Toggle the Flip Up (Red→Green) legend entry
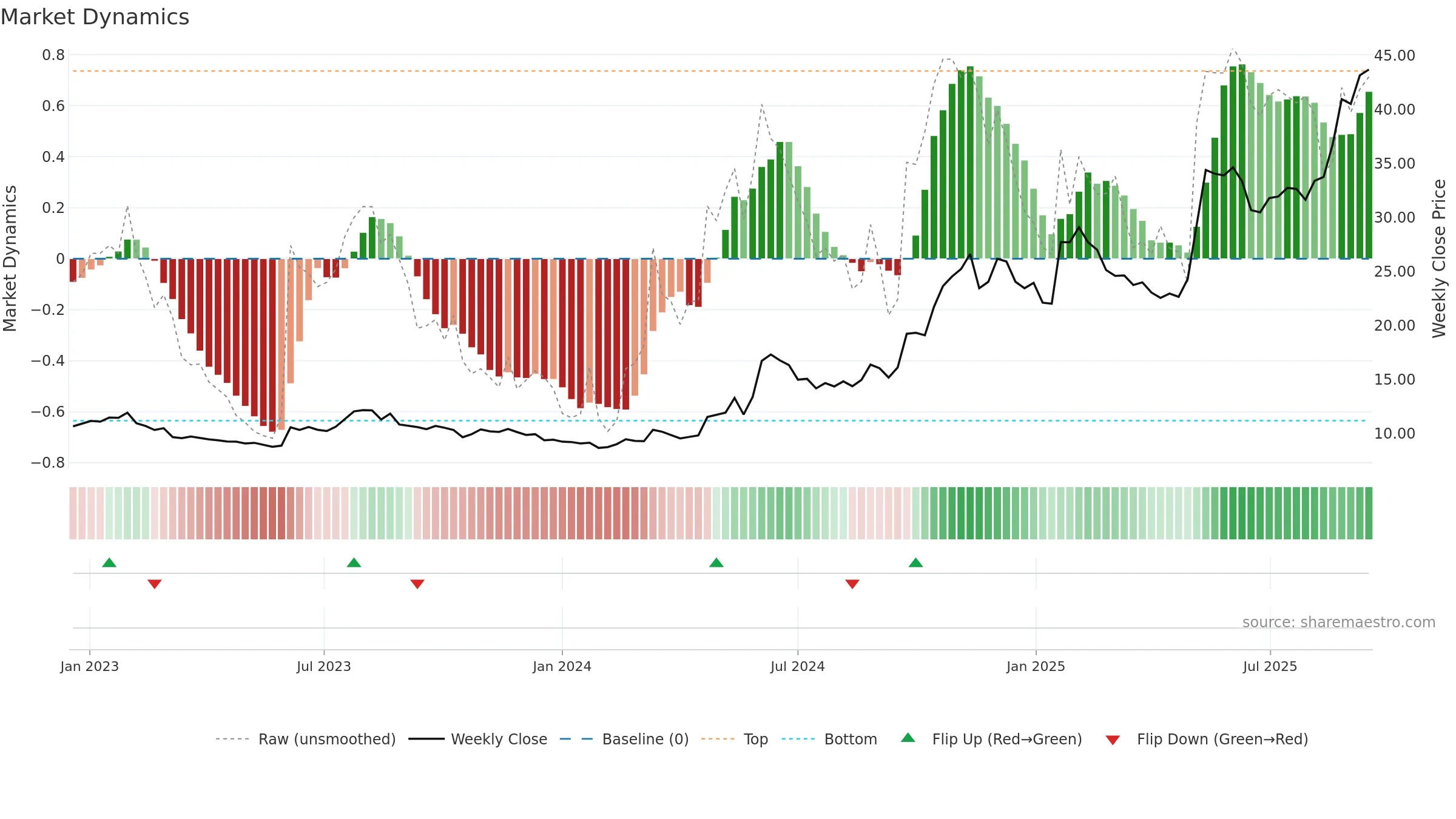1456x819 pixels. pyautogui.click(x=991, y=739)
